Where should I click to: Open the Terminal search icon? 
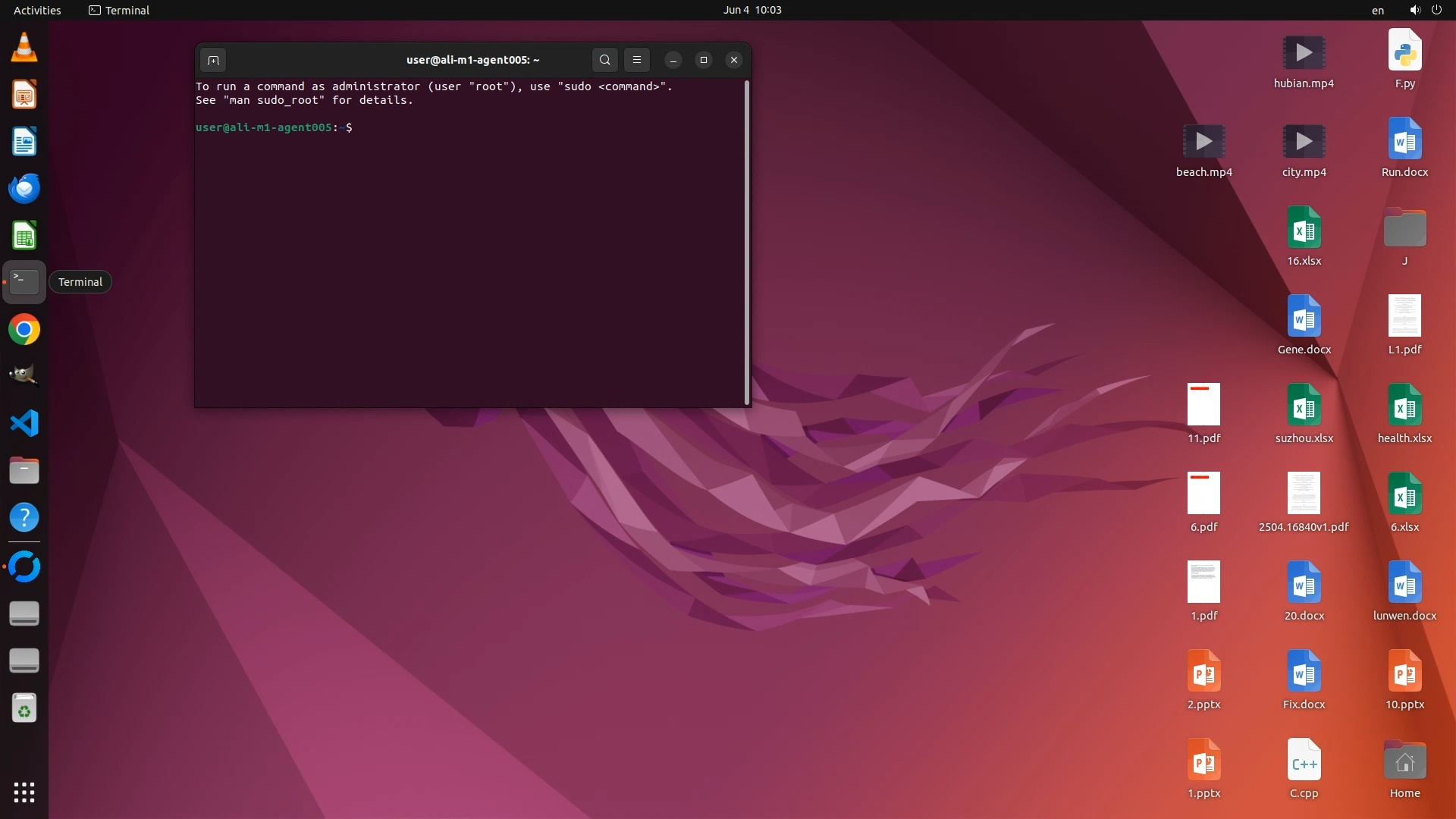[604, 60]
